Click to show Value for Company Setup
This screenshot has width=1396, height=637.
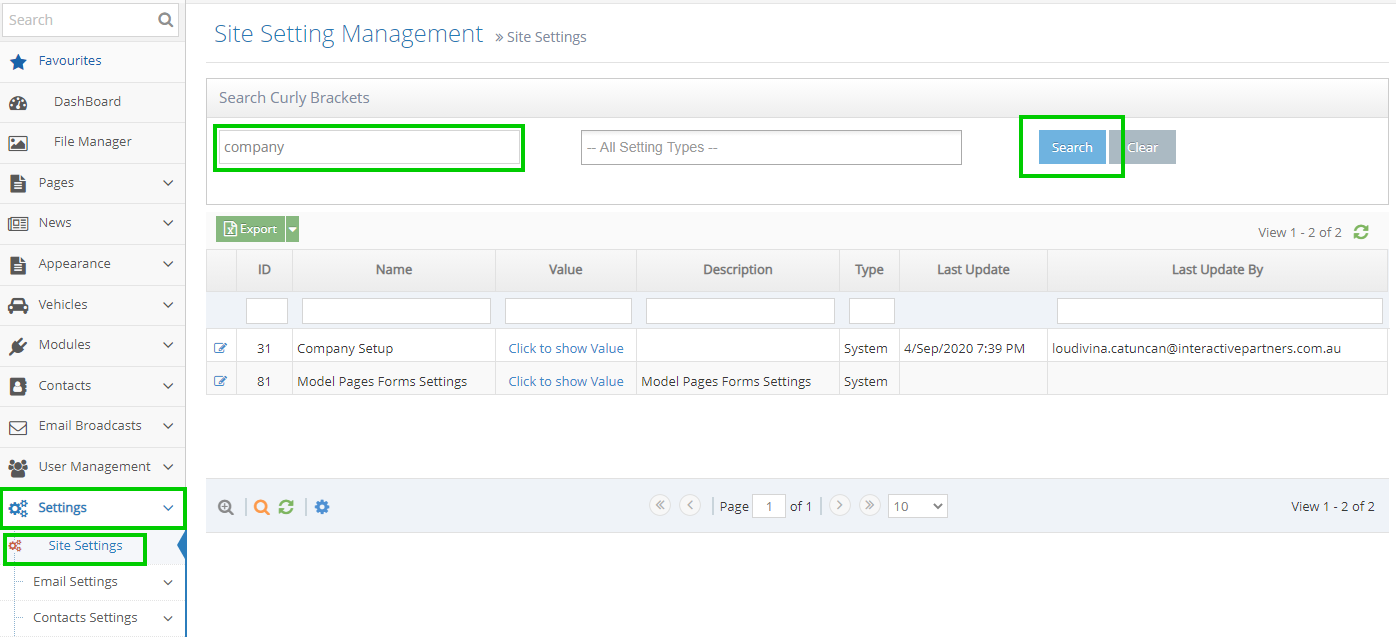pos(566,348)
